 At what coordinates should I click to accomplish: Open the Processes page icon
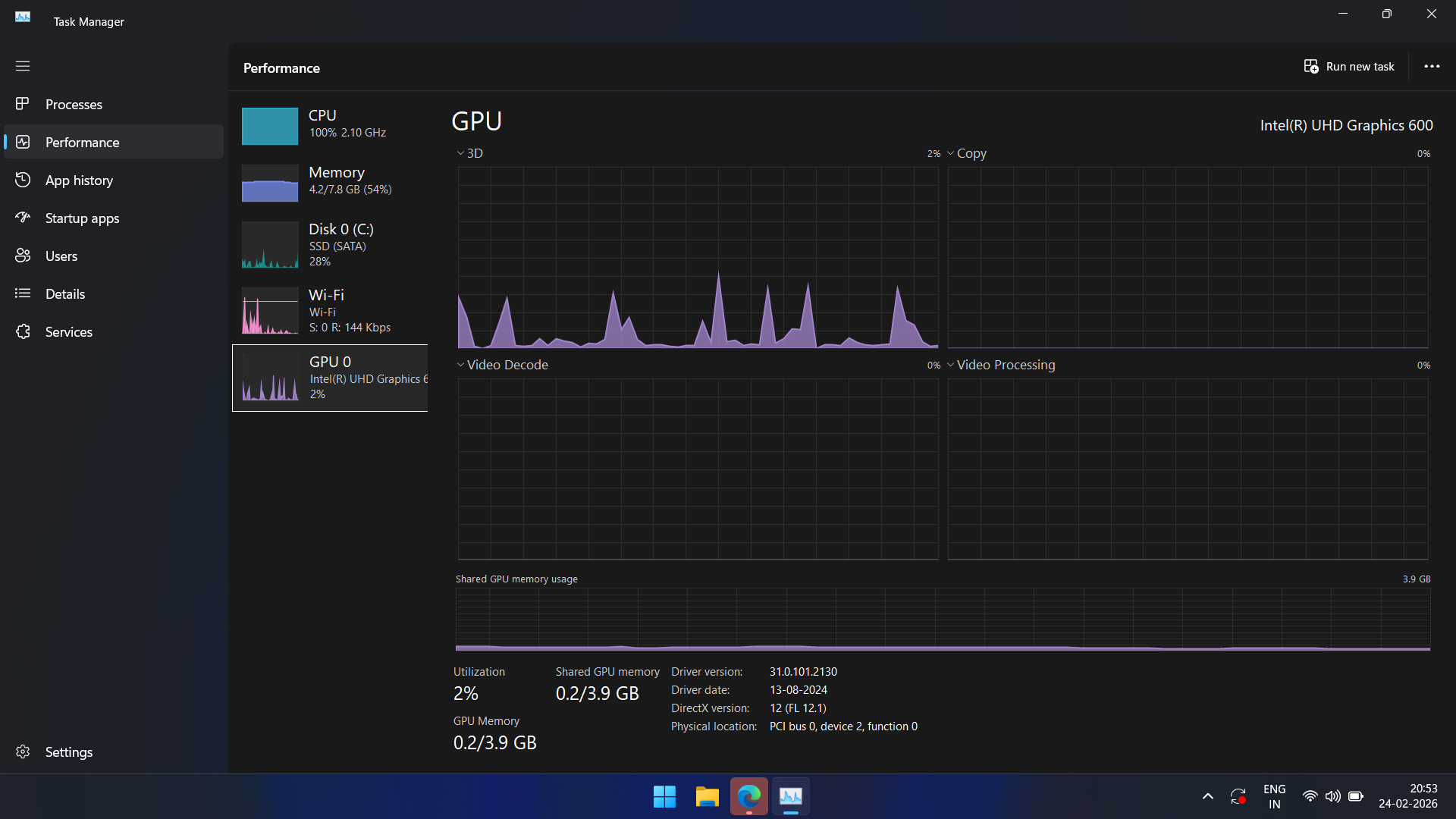(23, 104)
